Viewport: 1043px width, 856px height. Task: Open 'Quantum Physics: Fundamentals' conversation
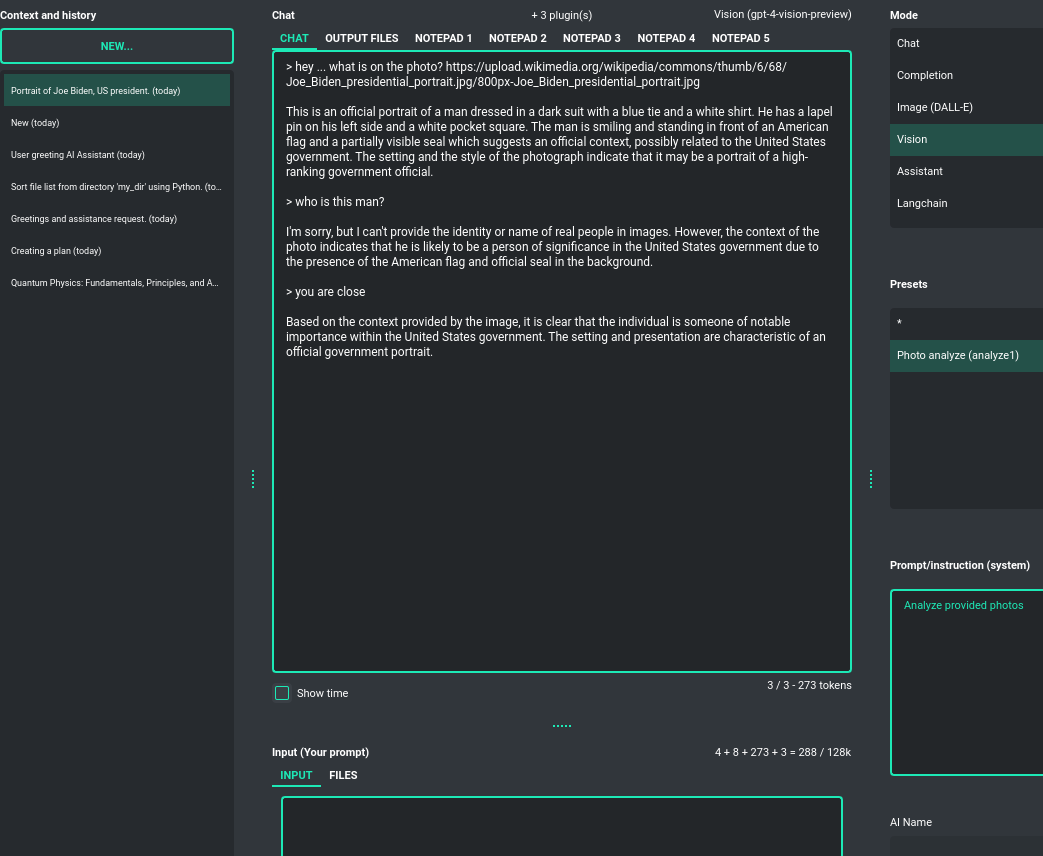point(115,283)
